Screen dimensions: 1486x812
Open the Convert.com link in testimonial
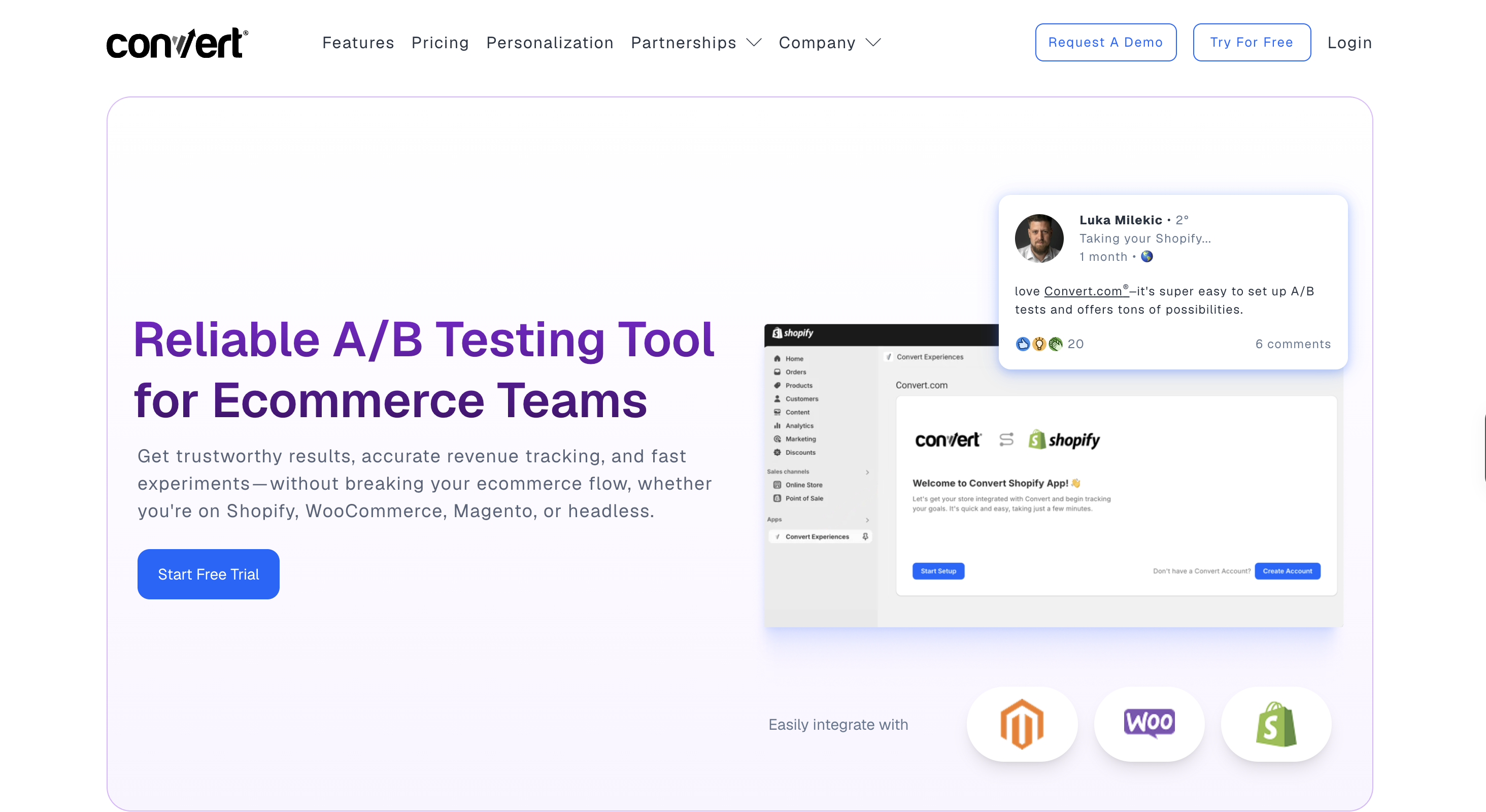(x=1086, y=291)
